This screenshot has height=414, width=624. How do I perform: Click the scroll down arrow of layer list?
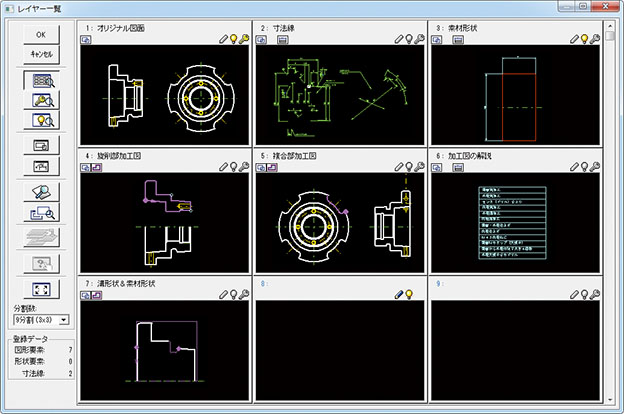coord(609,399)
